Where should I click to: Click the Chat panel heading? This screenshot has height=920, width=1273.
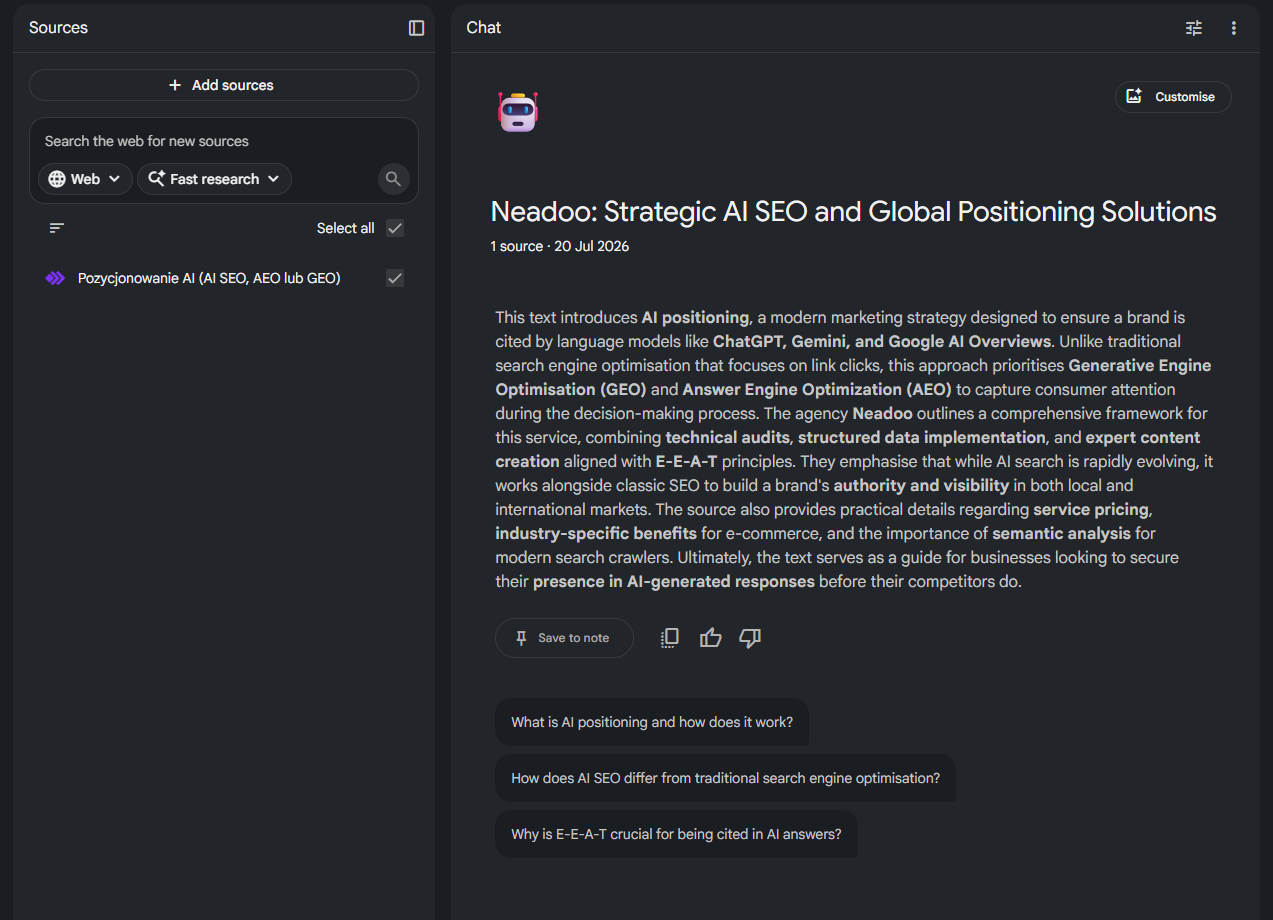(484, 28)
